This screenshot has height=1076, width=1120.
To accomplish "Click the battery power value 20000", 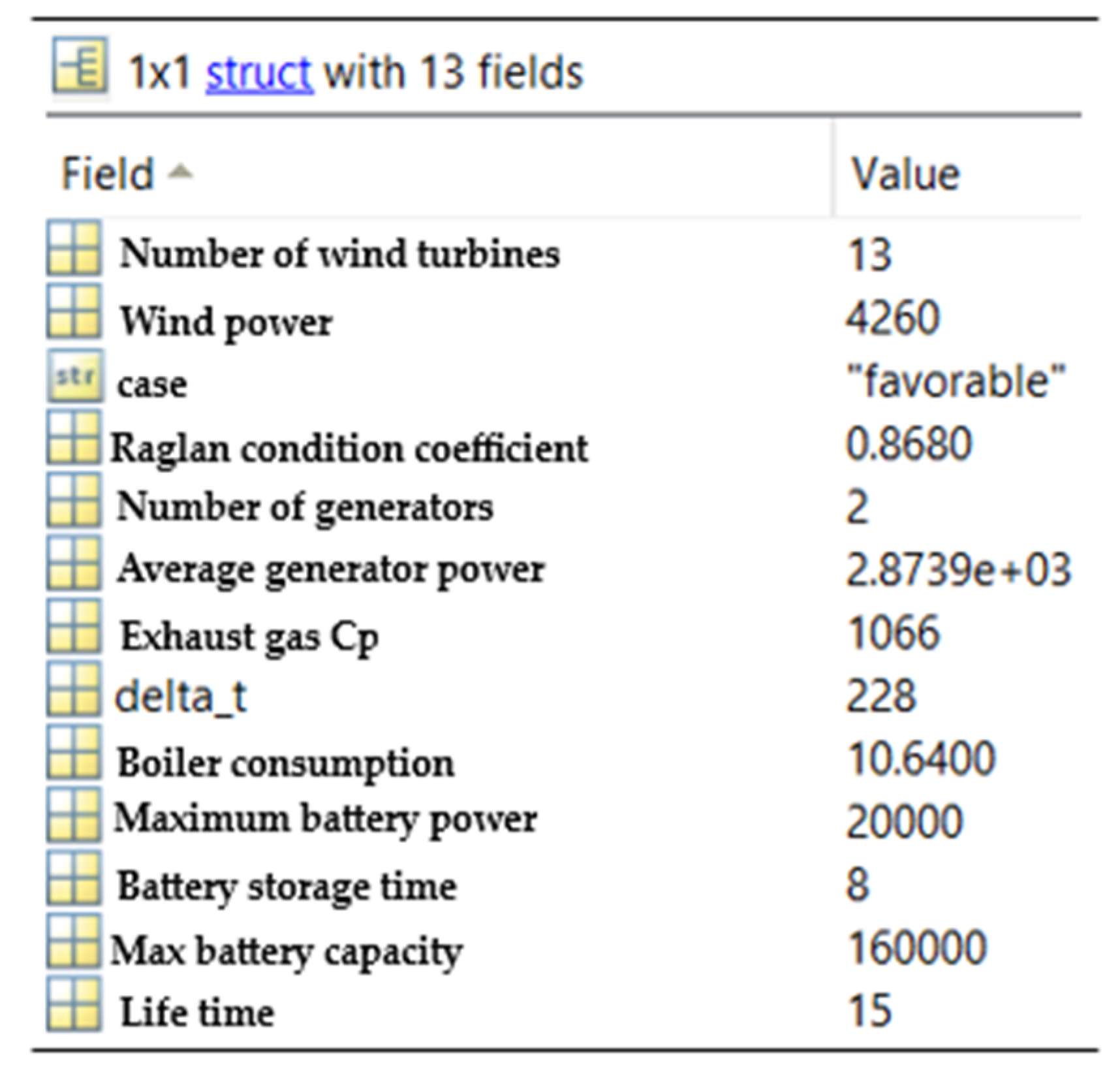I will click(x=905, y=821).
